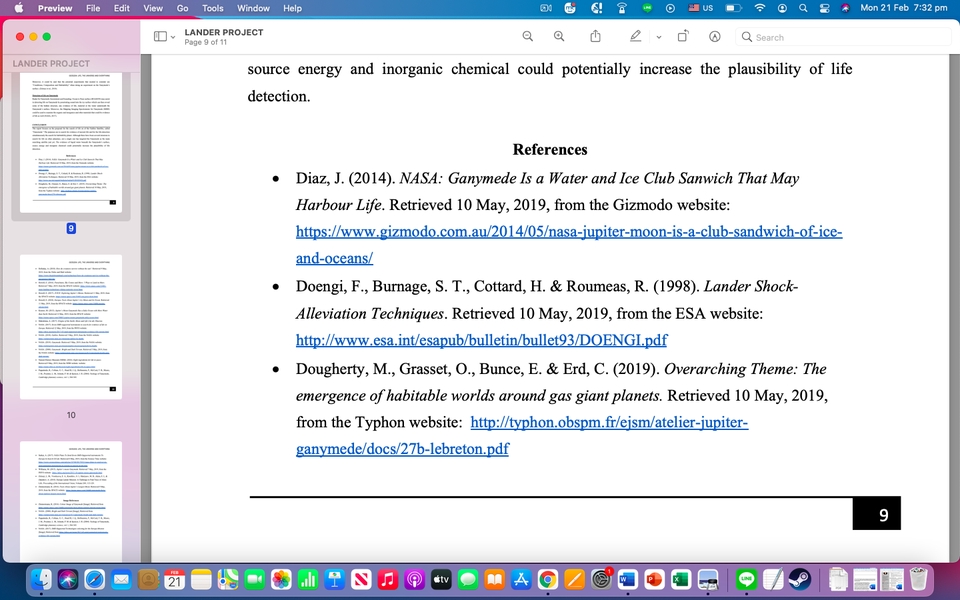Open Steam from the Dock
The width and height of the screenshot is (960, 600).
[x=800, y=579]
